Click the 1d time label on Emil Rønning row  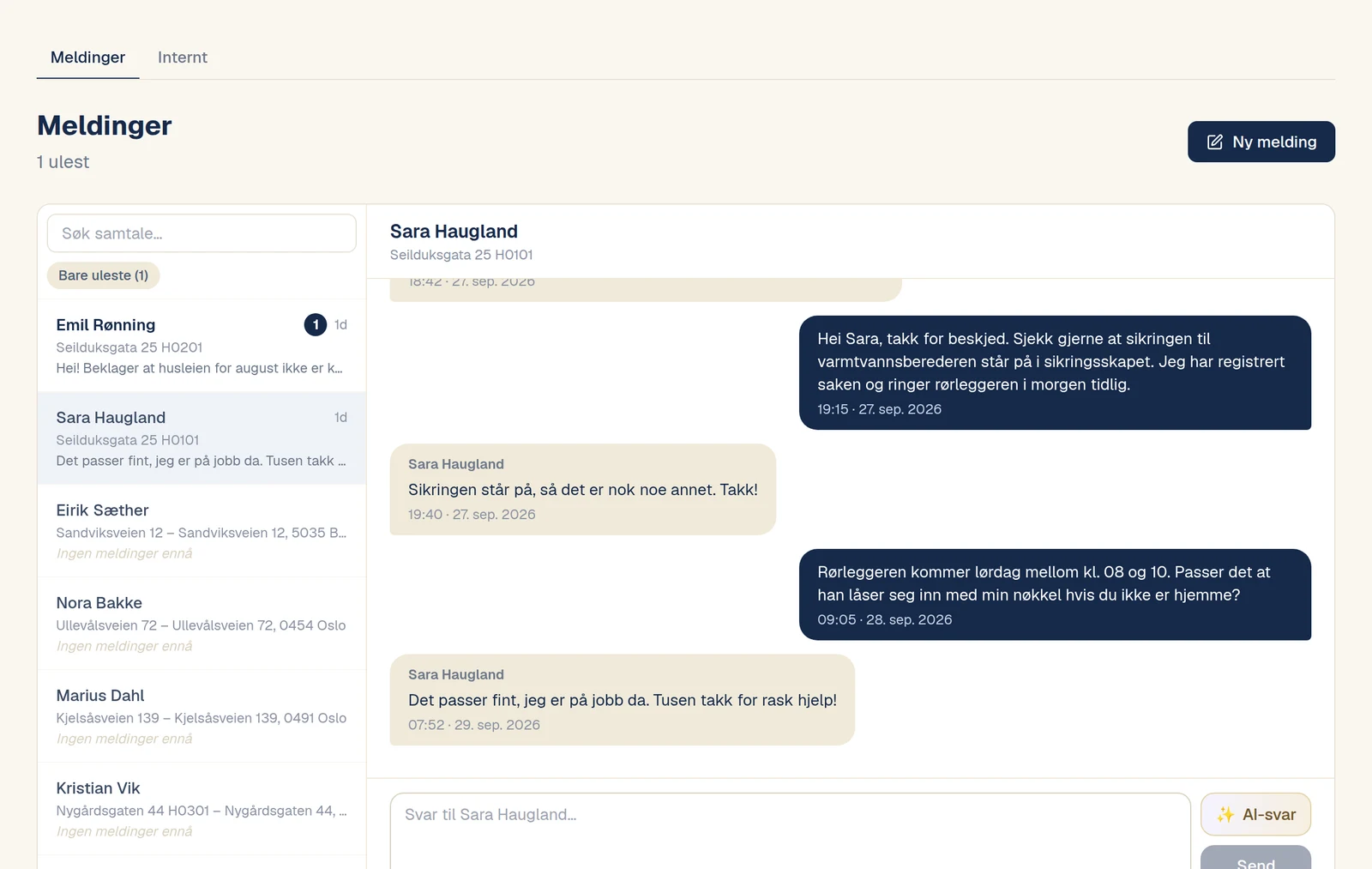340,325
